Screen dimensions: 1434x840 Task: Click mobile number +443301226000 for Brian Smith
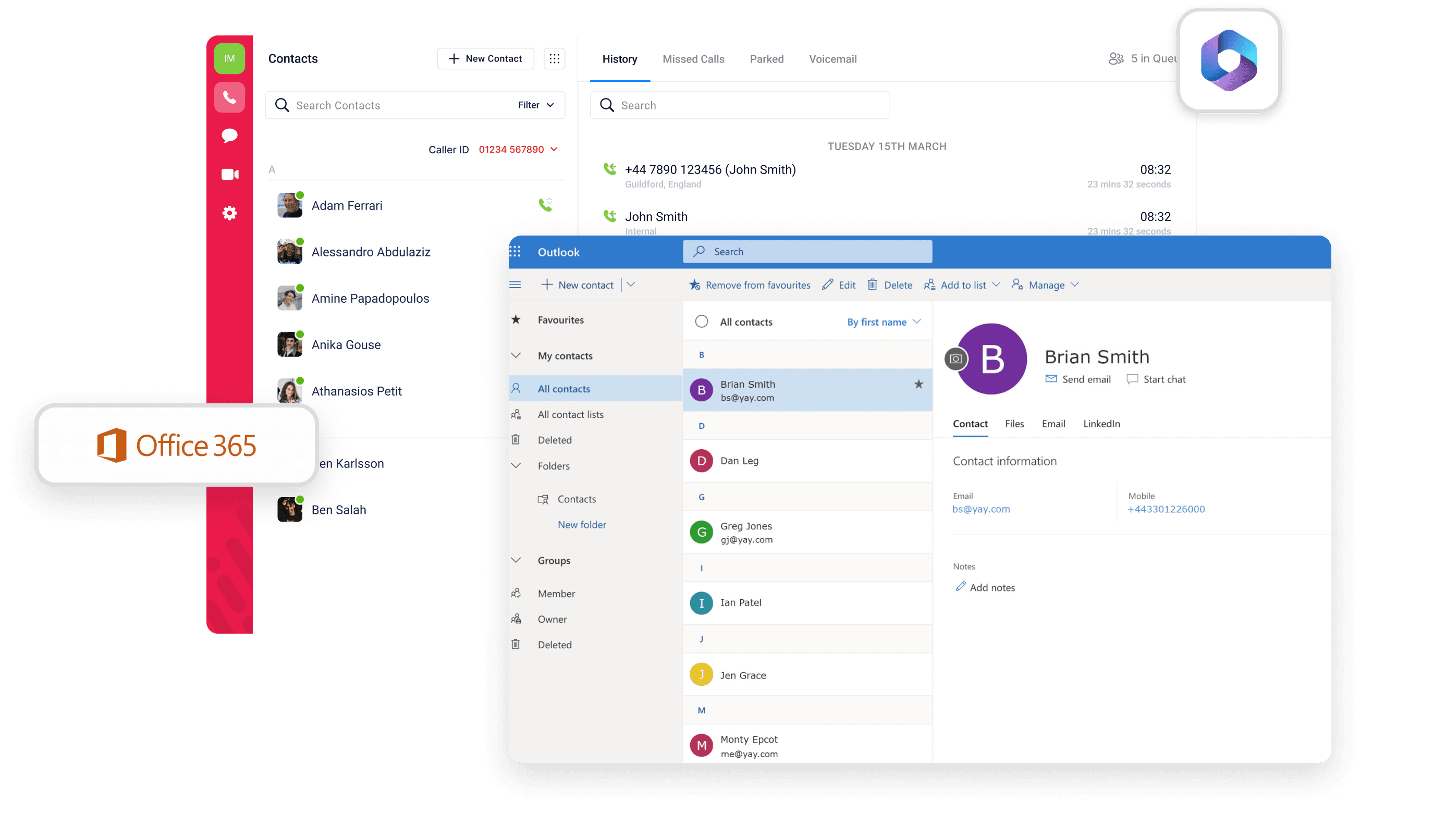[x=1167, y=510]
